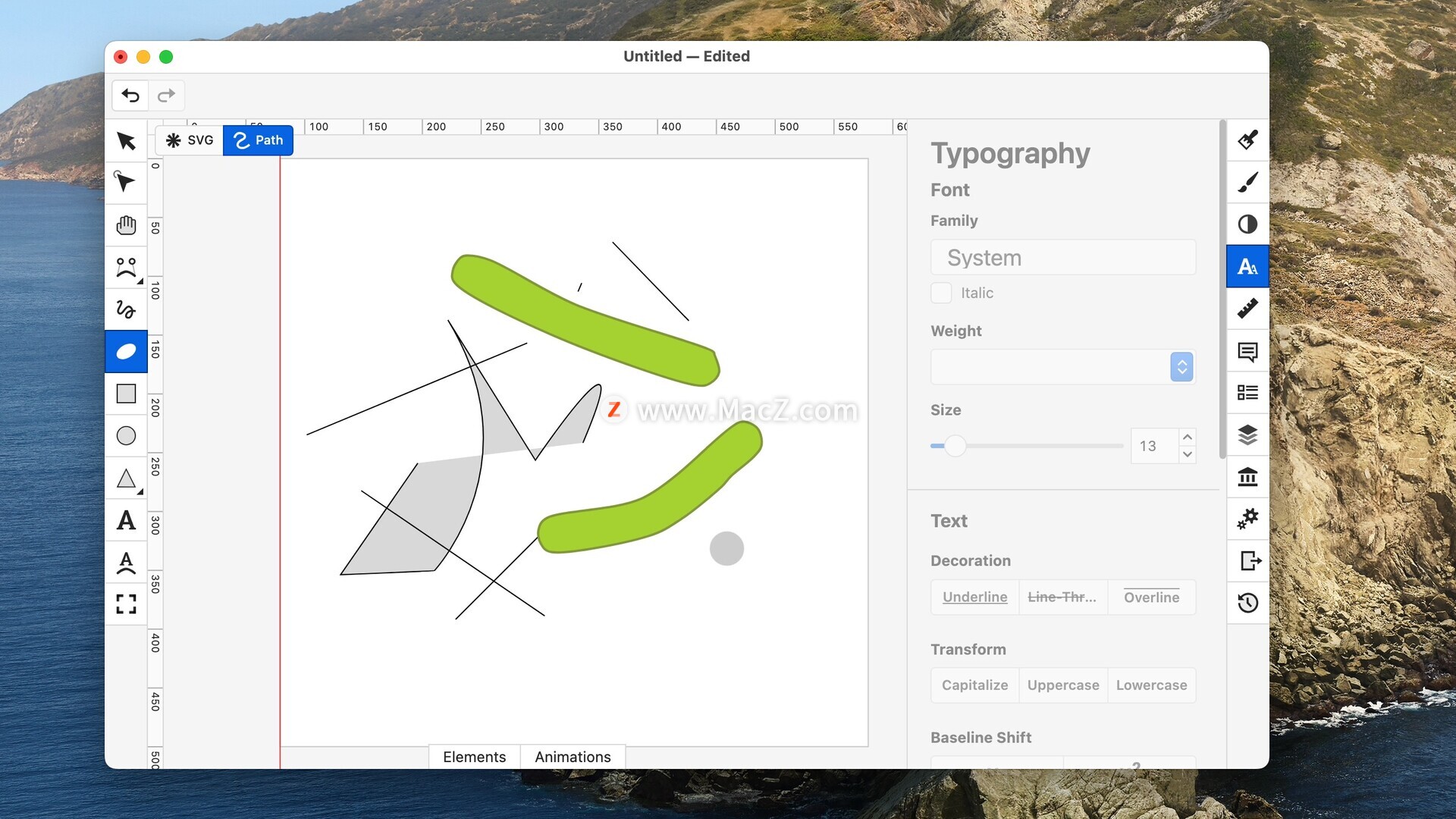Open the export arrow panel
The height and width of the screenshot is (819, 1456).
(1247, 561)
